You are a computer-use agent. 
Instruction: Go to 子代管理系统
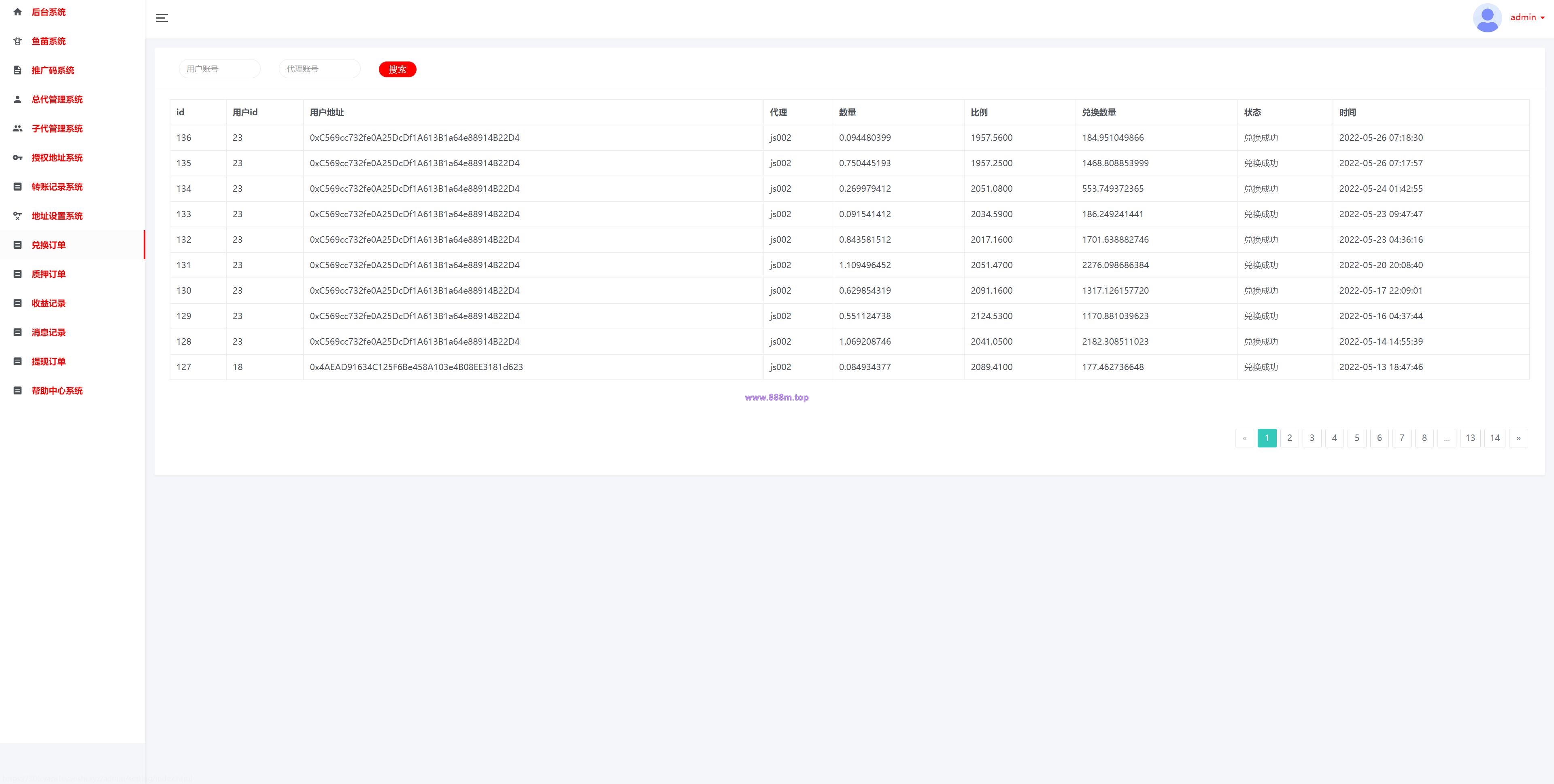(72, 129)
